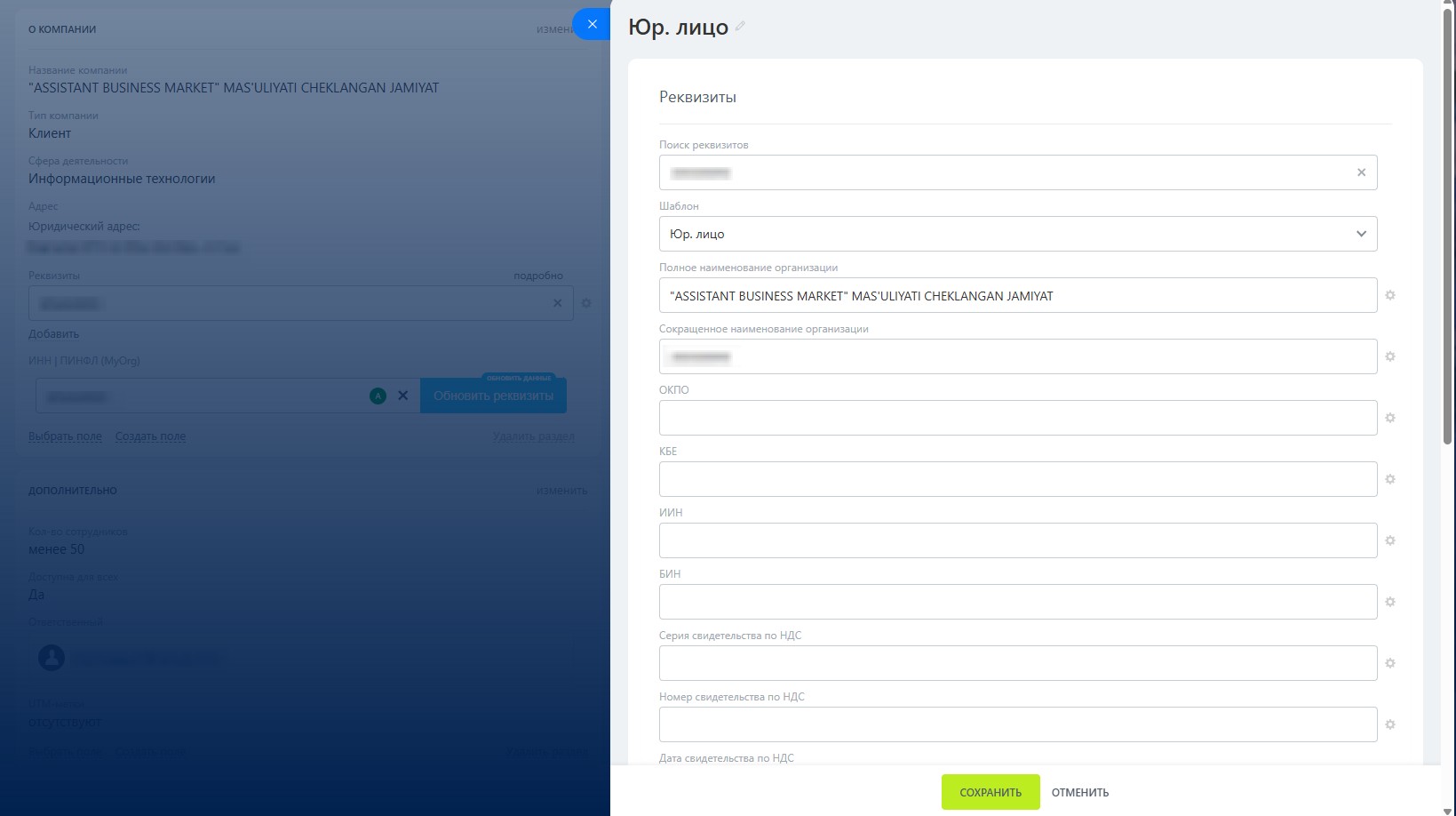Click the Поиск реквизитов input
Image resolution: width=1456 pixels, height=816 pixels.
[x=1018, y=172]
